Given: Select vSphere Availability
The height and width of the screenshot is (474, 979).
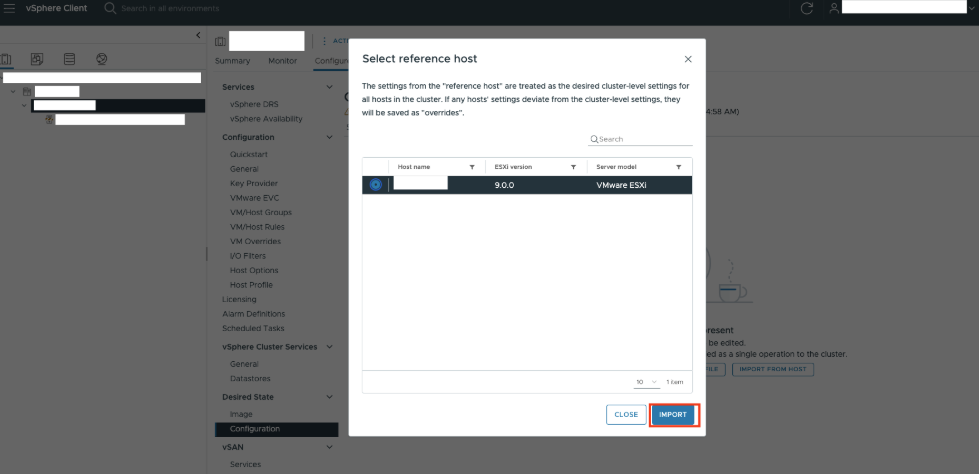Looking at the screenshot, I should click(x=266, y=119).
